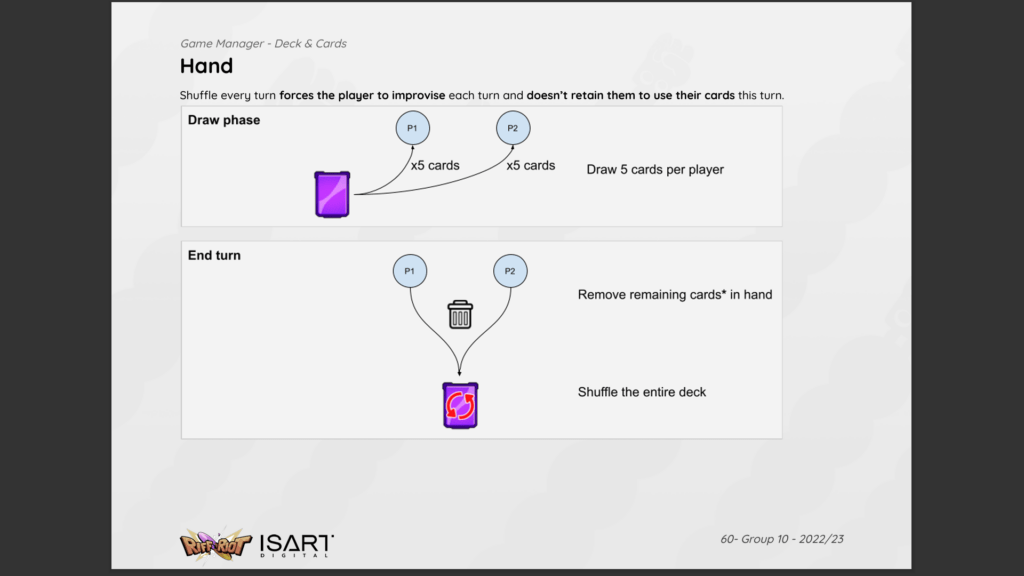Click the "x5 cards" label below P1

point(435,165)
